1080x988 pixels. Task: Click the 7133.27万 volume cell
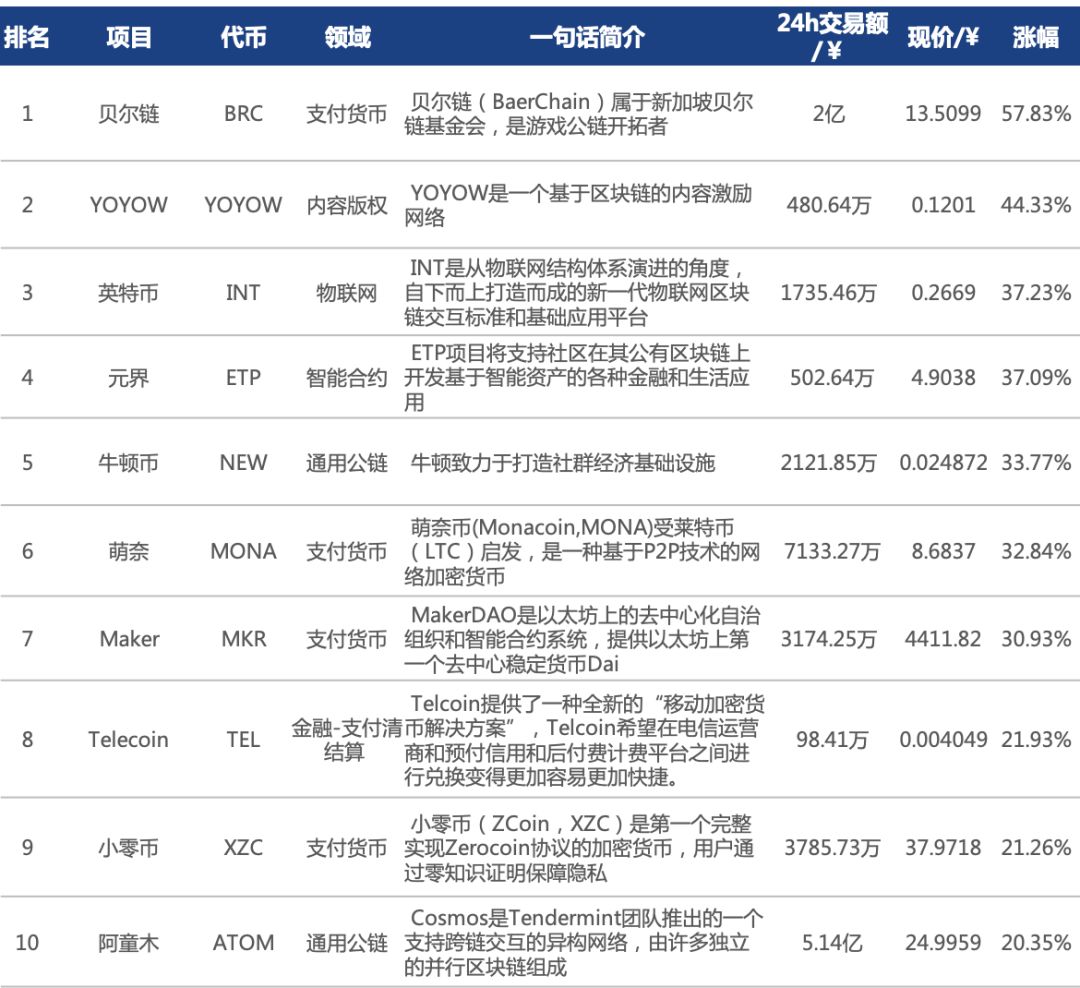[x=831, y=551]
